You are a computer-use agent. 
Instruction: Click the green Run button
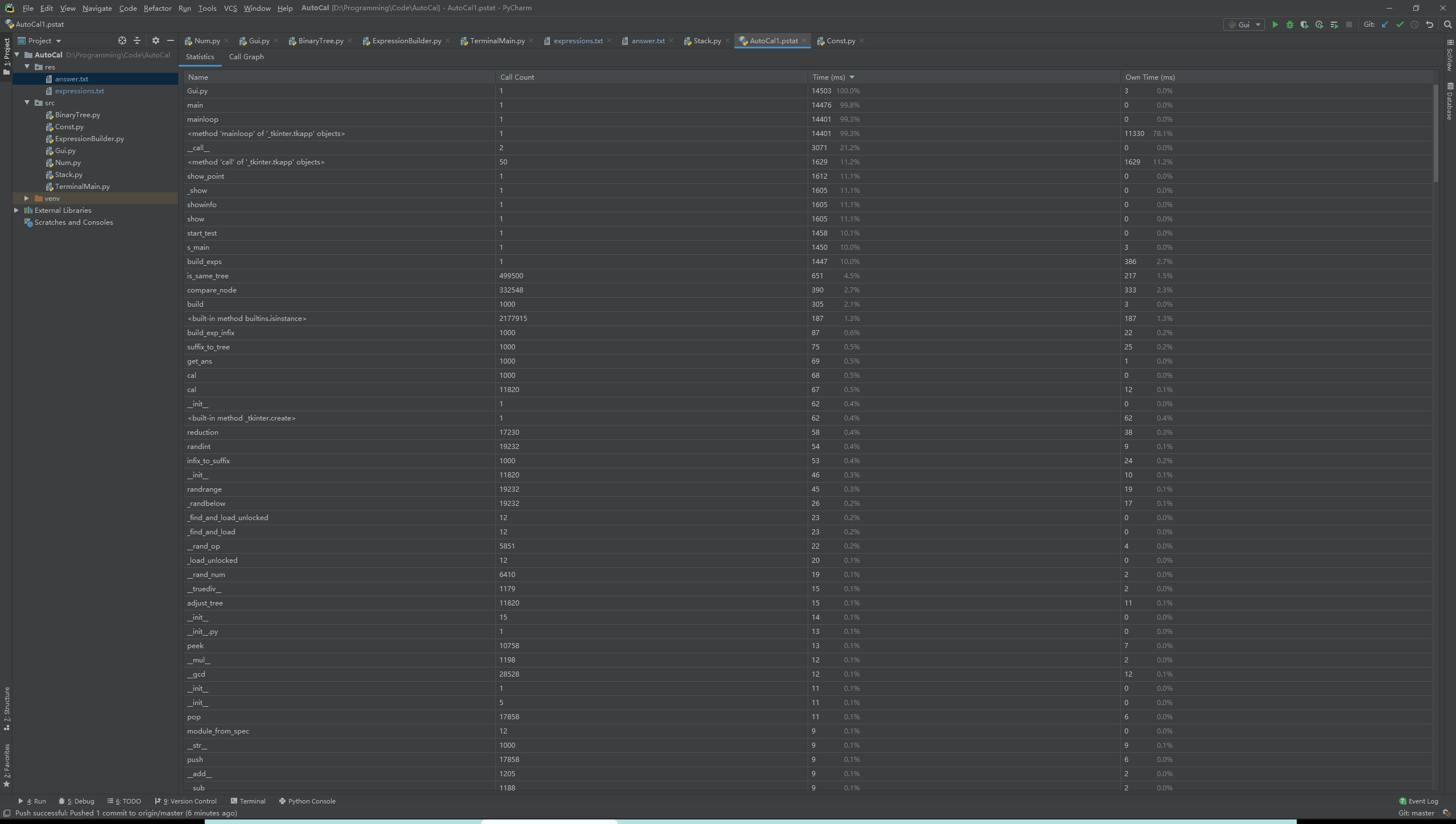tap(1275, 24)
